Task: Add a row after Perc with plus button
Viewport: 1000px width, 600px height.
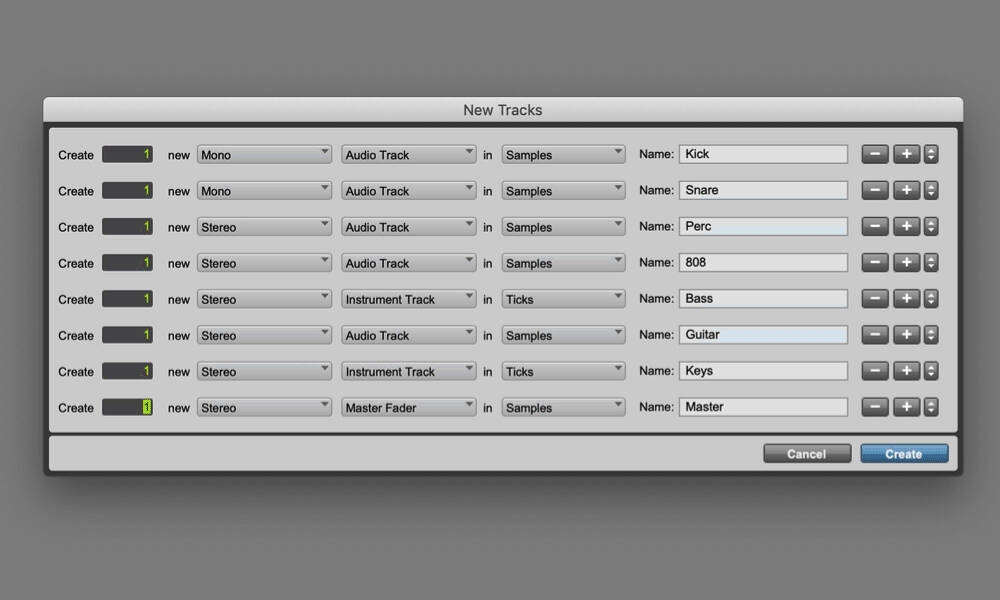Action: (x=906, y=226)
